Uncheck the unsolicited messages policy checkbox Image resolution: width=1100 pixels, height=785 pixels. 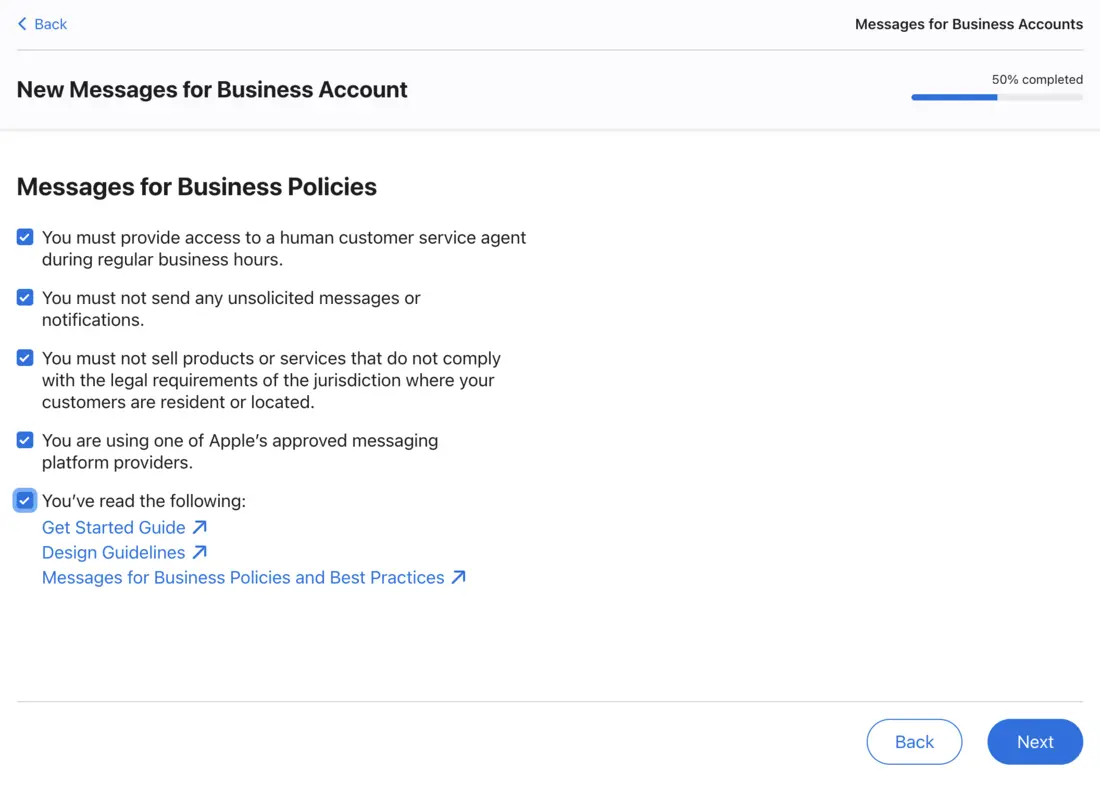(25, 297)
